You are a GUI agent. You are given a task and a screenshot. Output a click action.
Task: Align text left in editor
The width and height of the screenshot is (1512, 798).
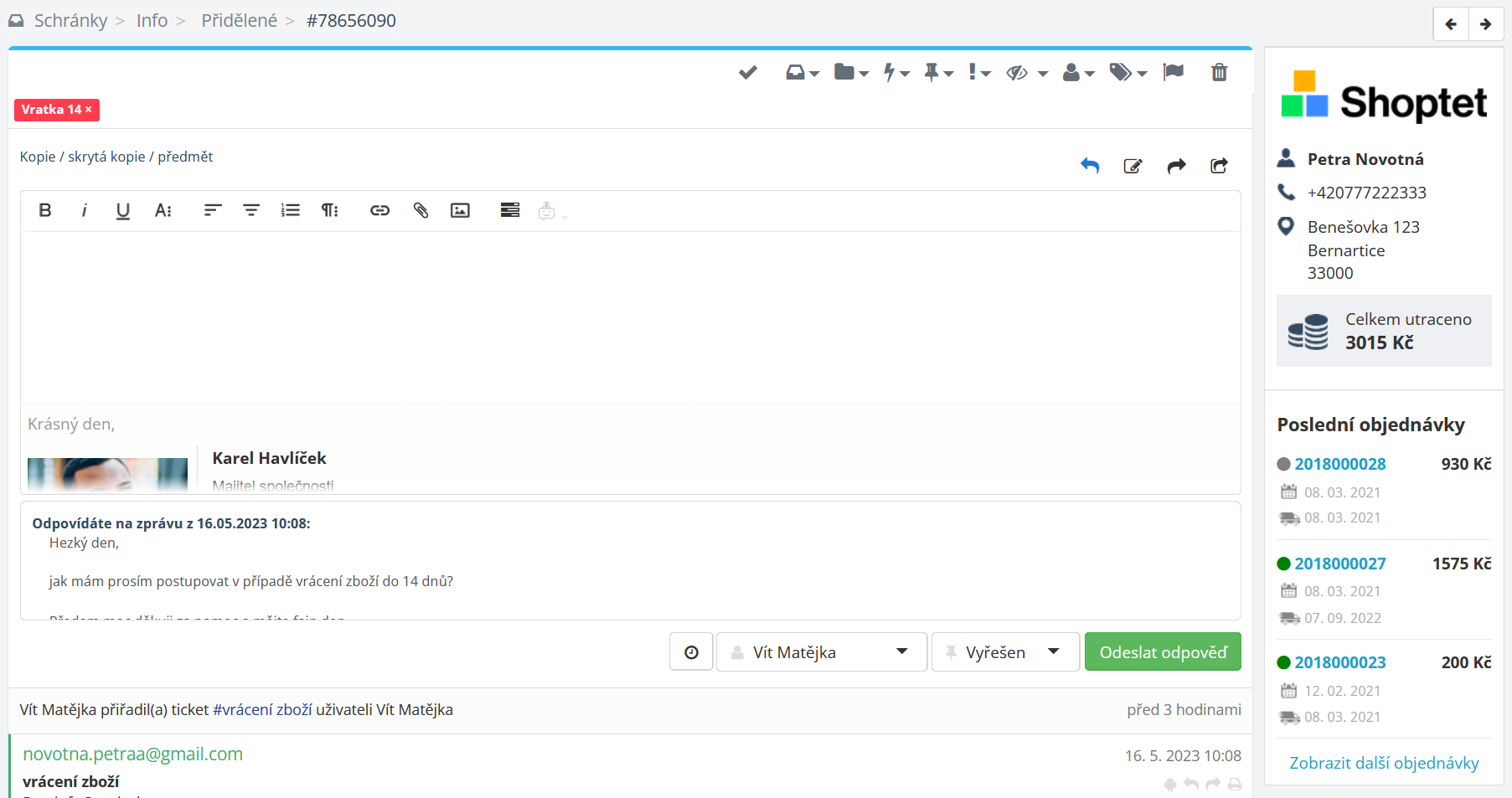point(213,210)
